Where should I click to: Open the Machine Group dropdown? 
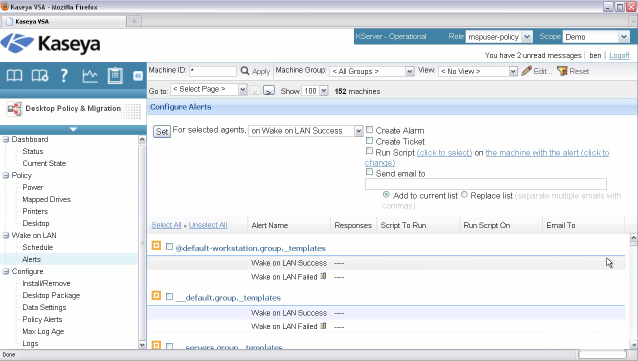(372, 71)
